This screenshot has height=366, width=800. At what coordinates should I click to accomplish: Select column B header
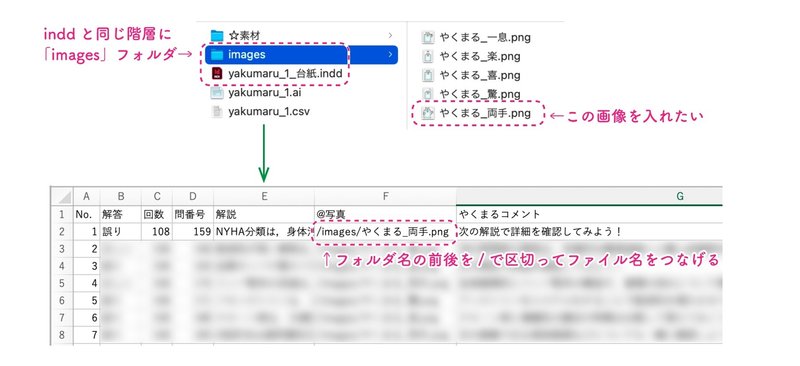pos(120,197)
